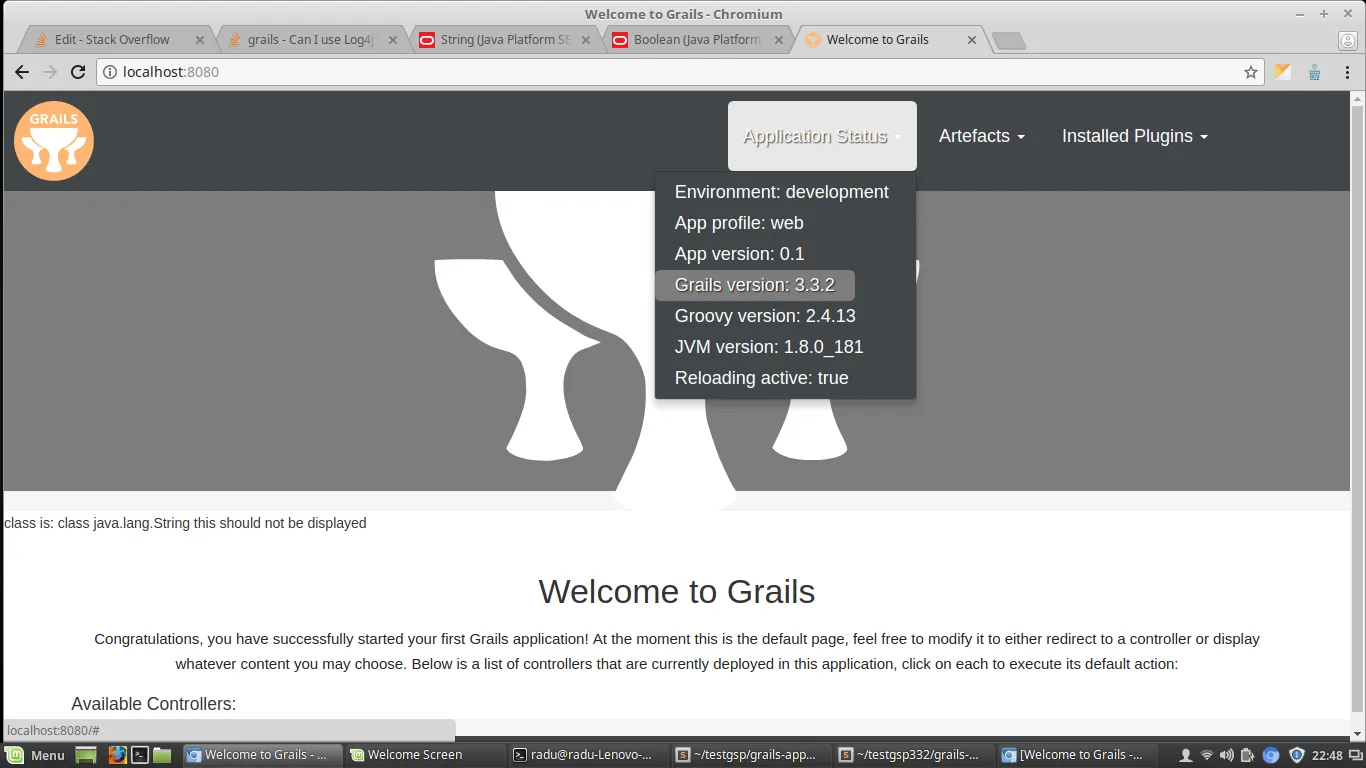Switch to the ~/testgsp/grails-app Sublime window
Image resolution: width=1366 pixels, height=768 pixels.
(x=752, y=755)
